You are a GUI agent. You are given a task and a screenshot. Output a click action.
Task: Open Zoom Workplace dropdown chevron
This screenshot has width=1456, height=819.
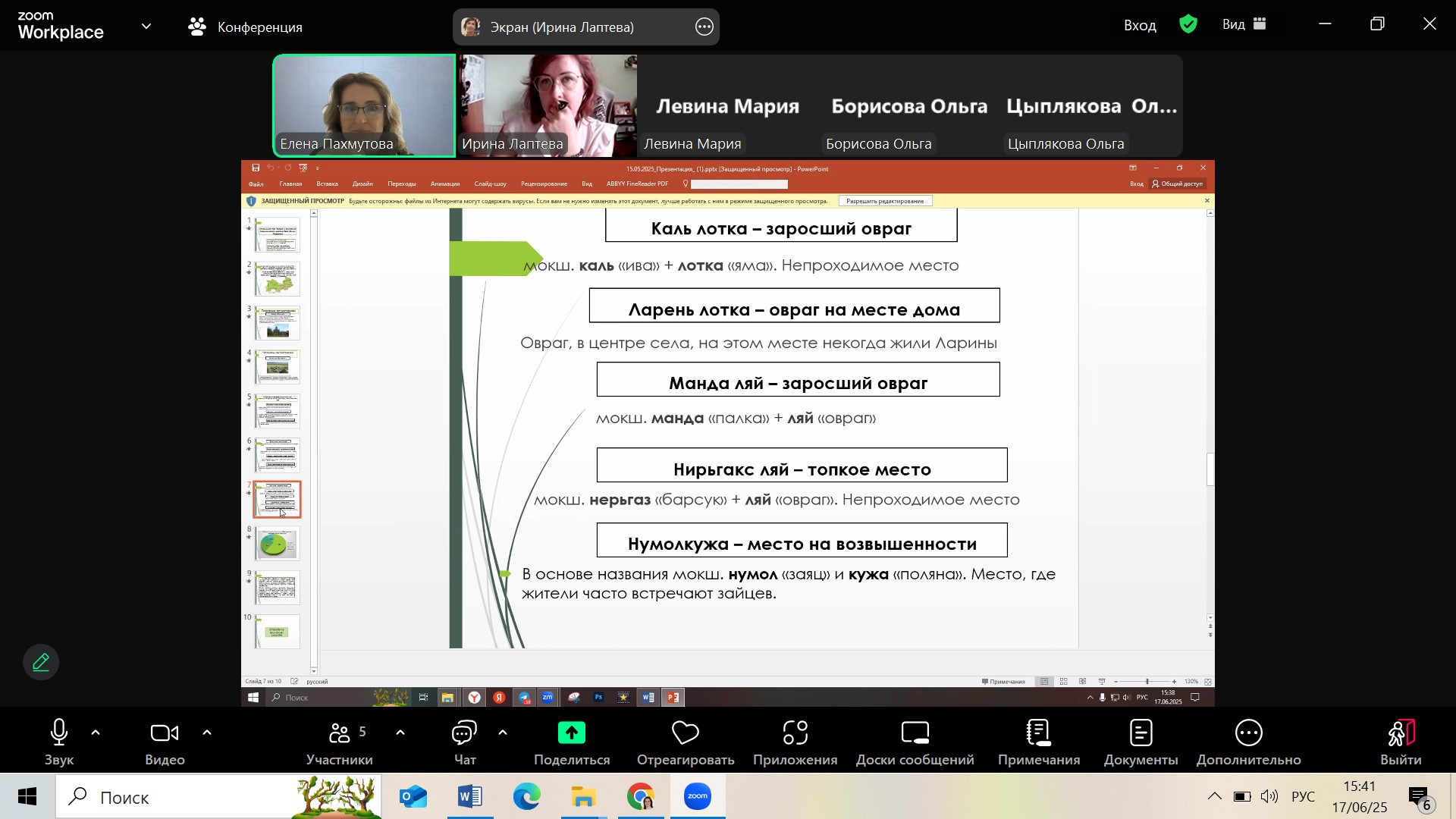click(x=146, y=26)
